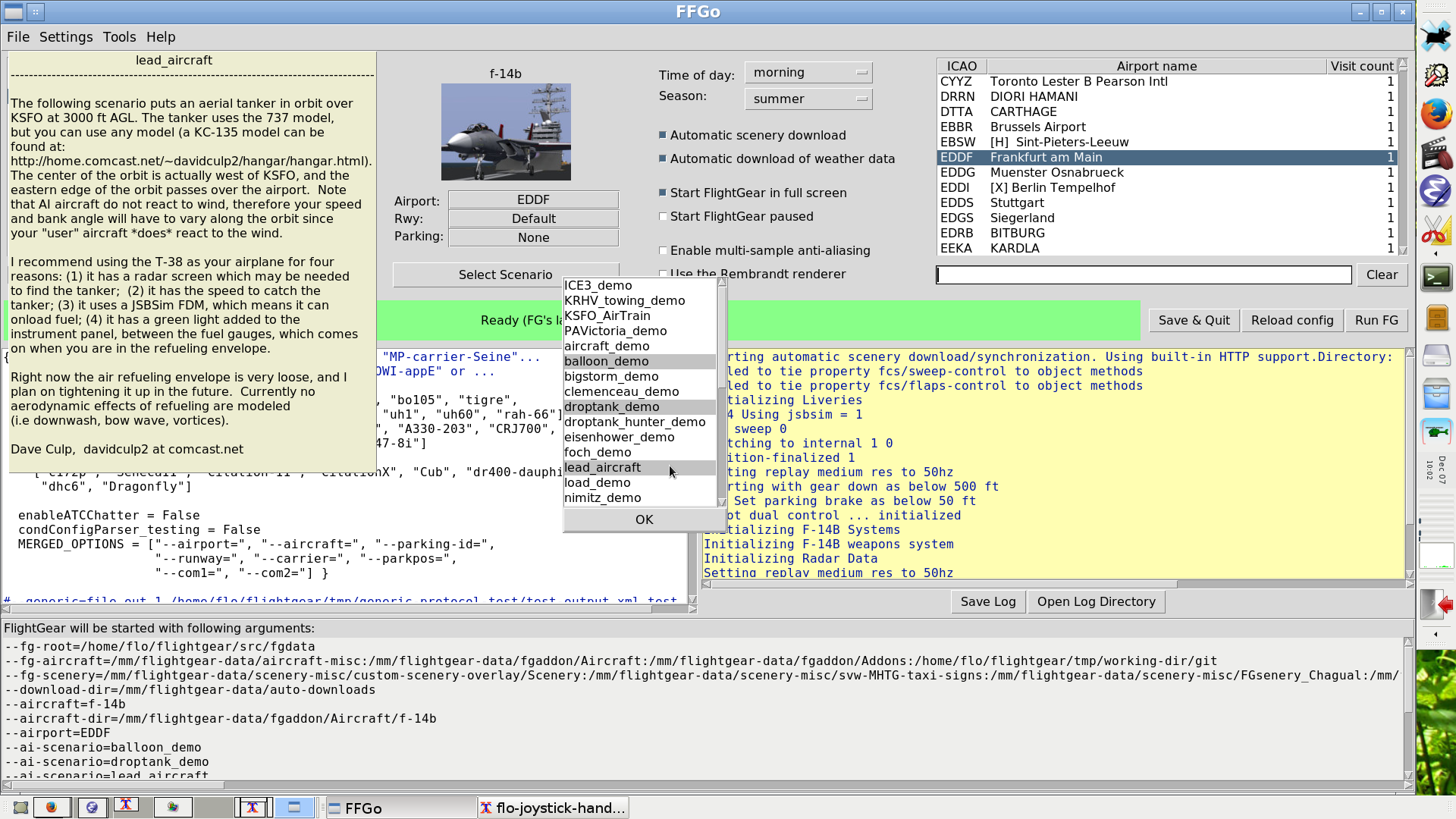The width and height of the screenshot is (1456, 819).
Task: Click the Xfce mouse icon in the side panel
Action: [x=1436, y=36]
